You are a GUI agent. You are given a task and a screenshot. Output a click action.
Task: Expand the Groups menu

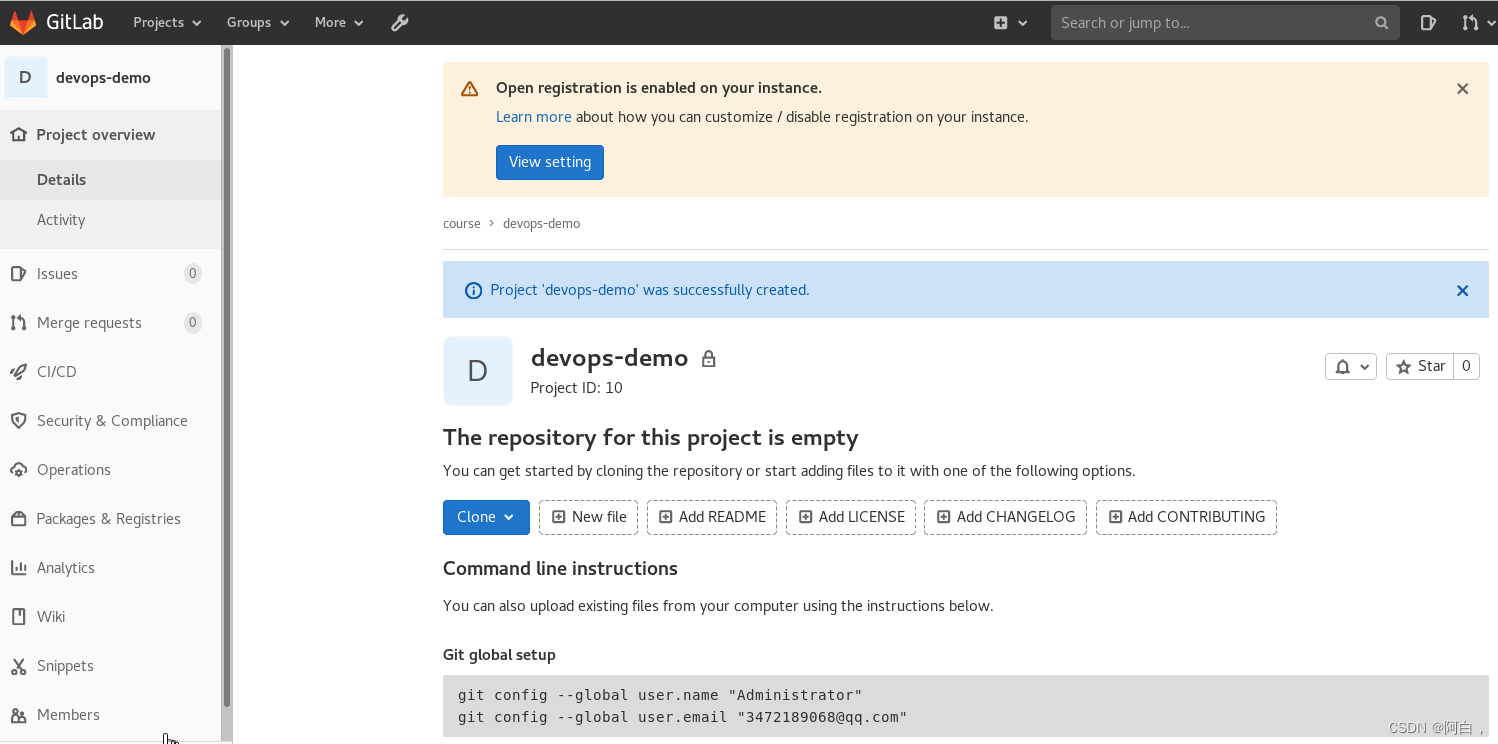coord(258,22)
